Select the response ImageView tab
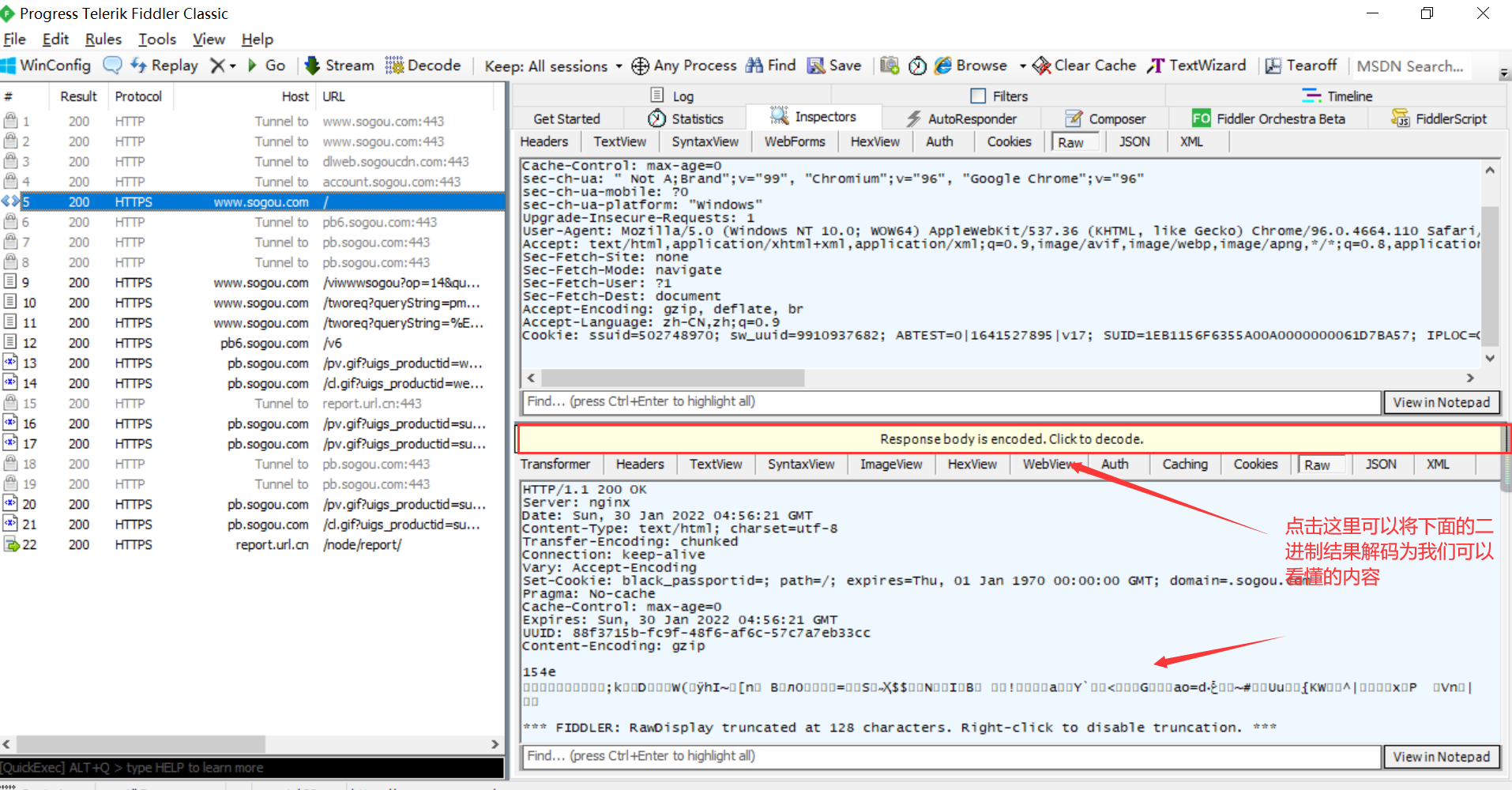This screenshot has height=790, width=1512. pos(891,464)
